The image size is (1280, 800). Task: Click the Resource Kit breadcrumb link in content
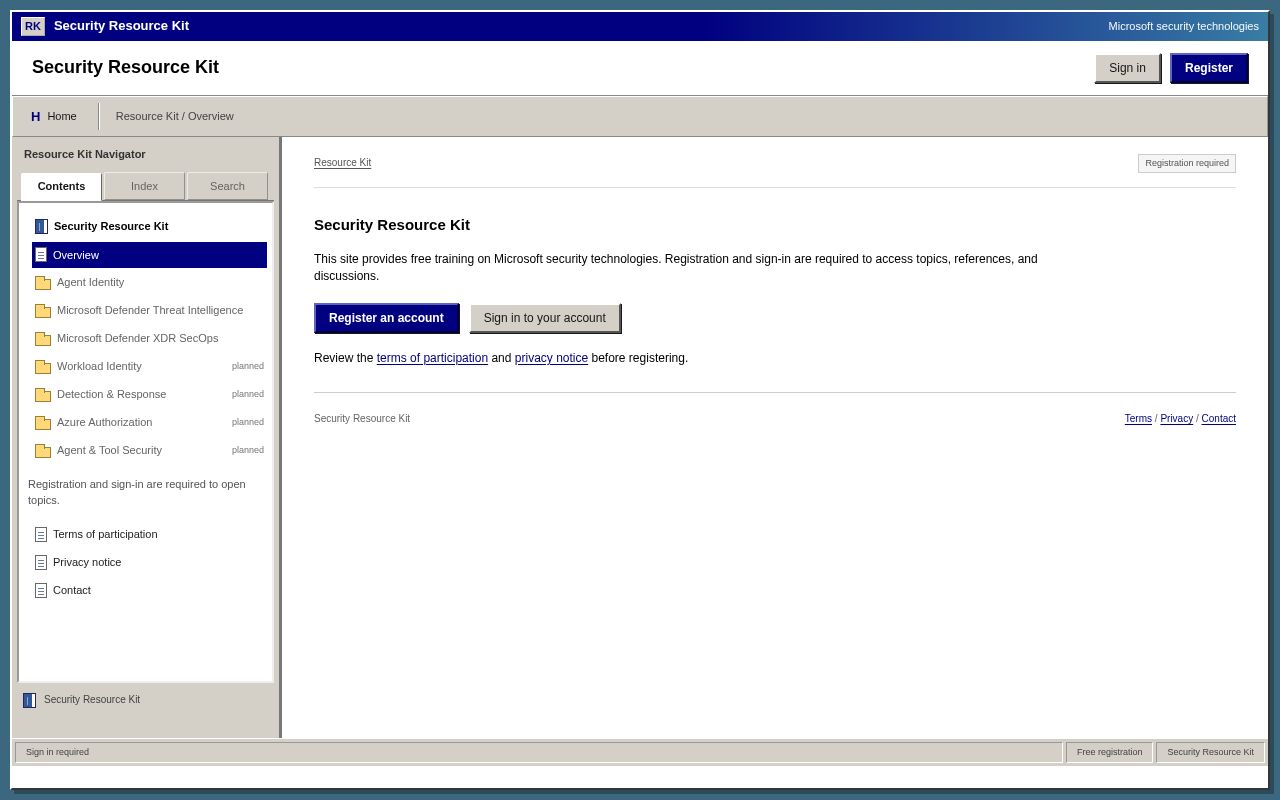342,163
